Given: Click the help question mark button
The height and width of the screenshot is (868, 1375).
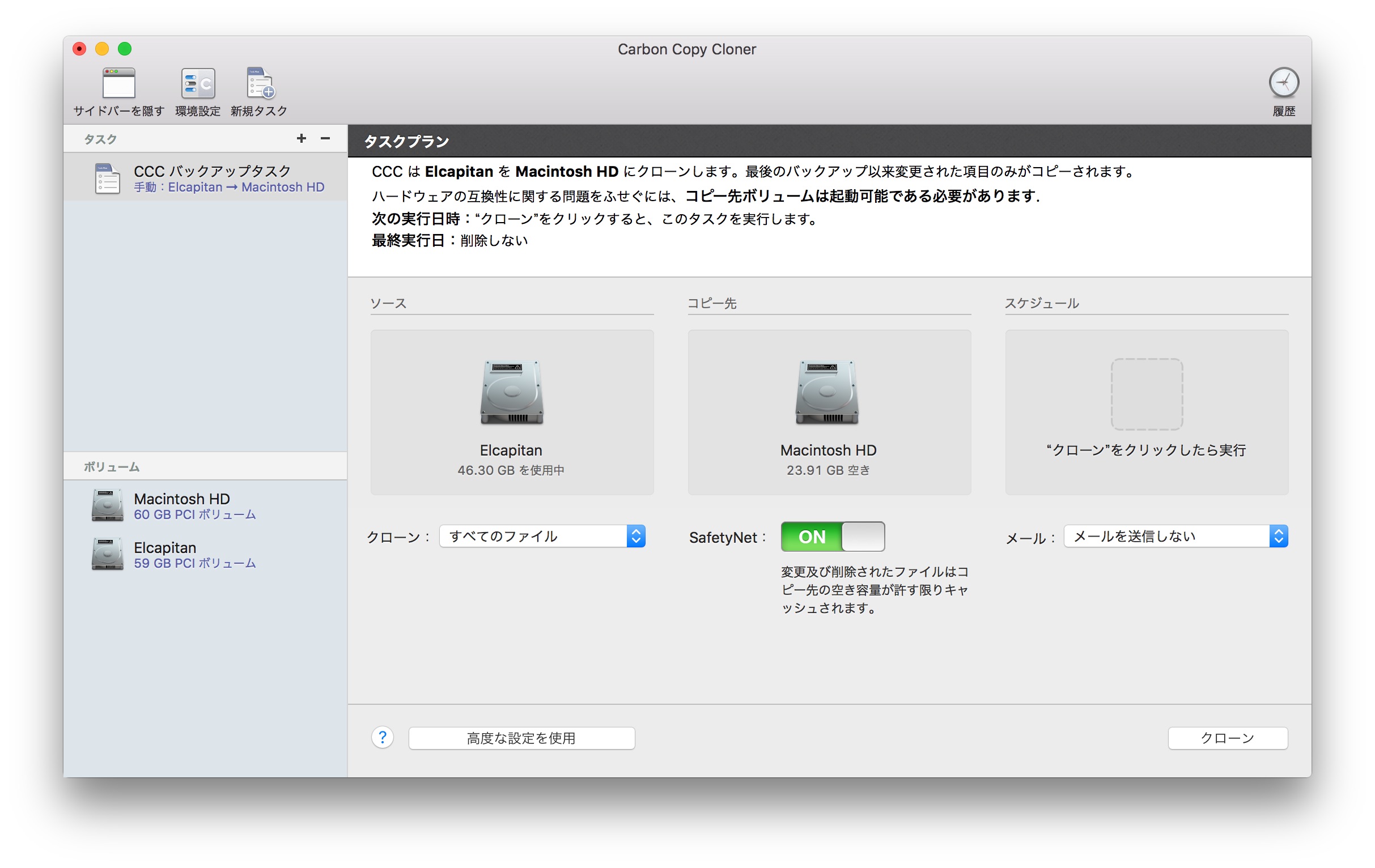Looking at the screenshot, I should 382,737.
